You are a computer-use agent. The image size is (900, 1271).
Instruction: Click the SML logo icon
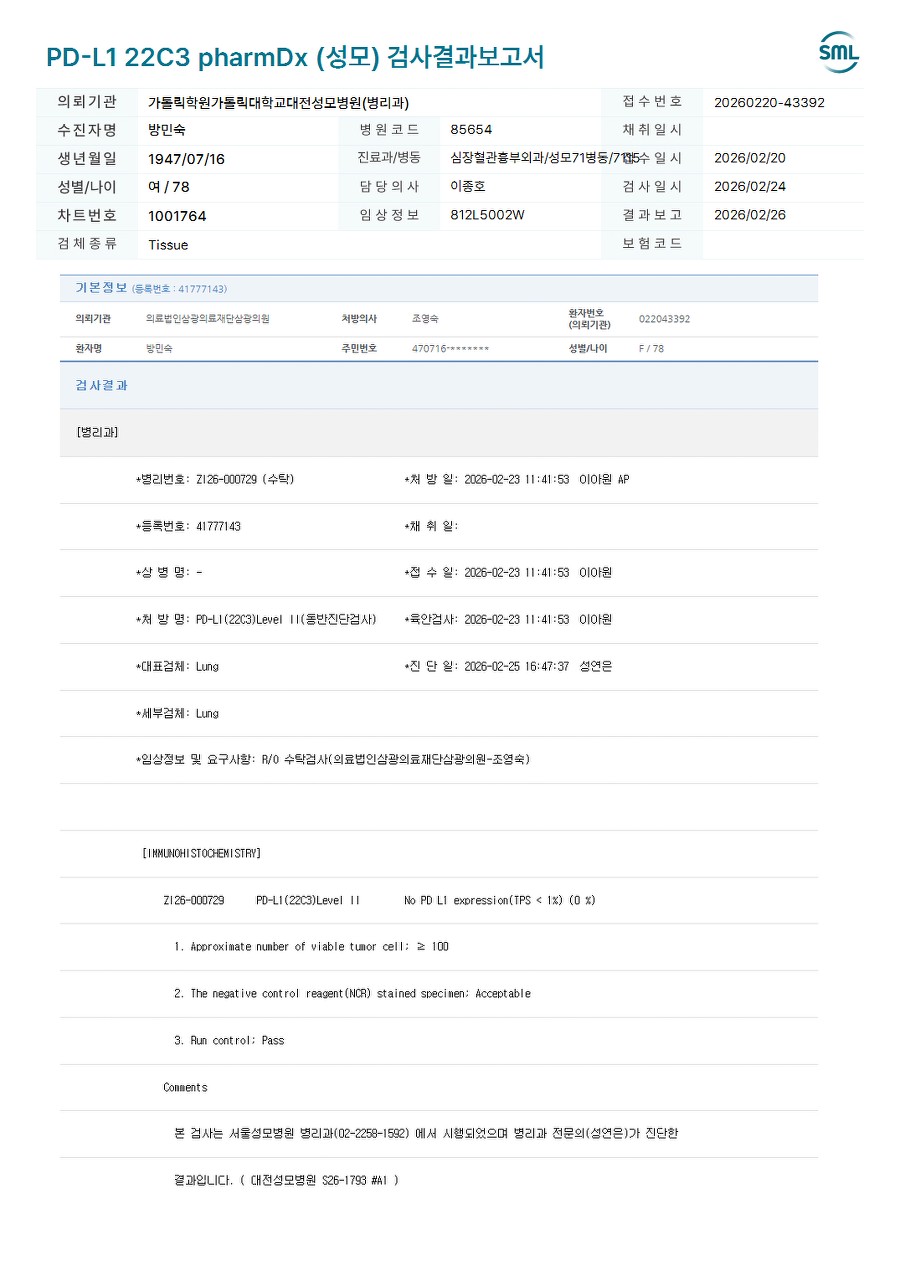[838, 53]
